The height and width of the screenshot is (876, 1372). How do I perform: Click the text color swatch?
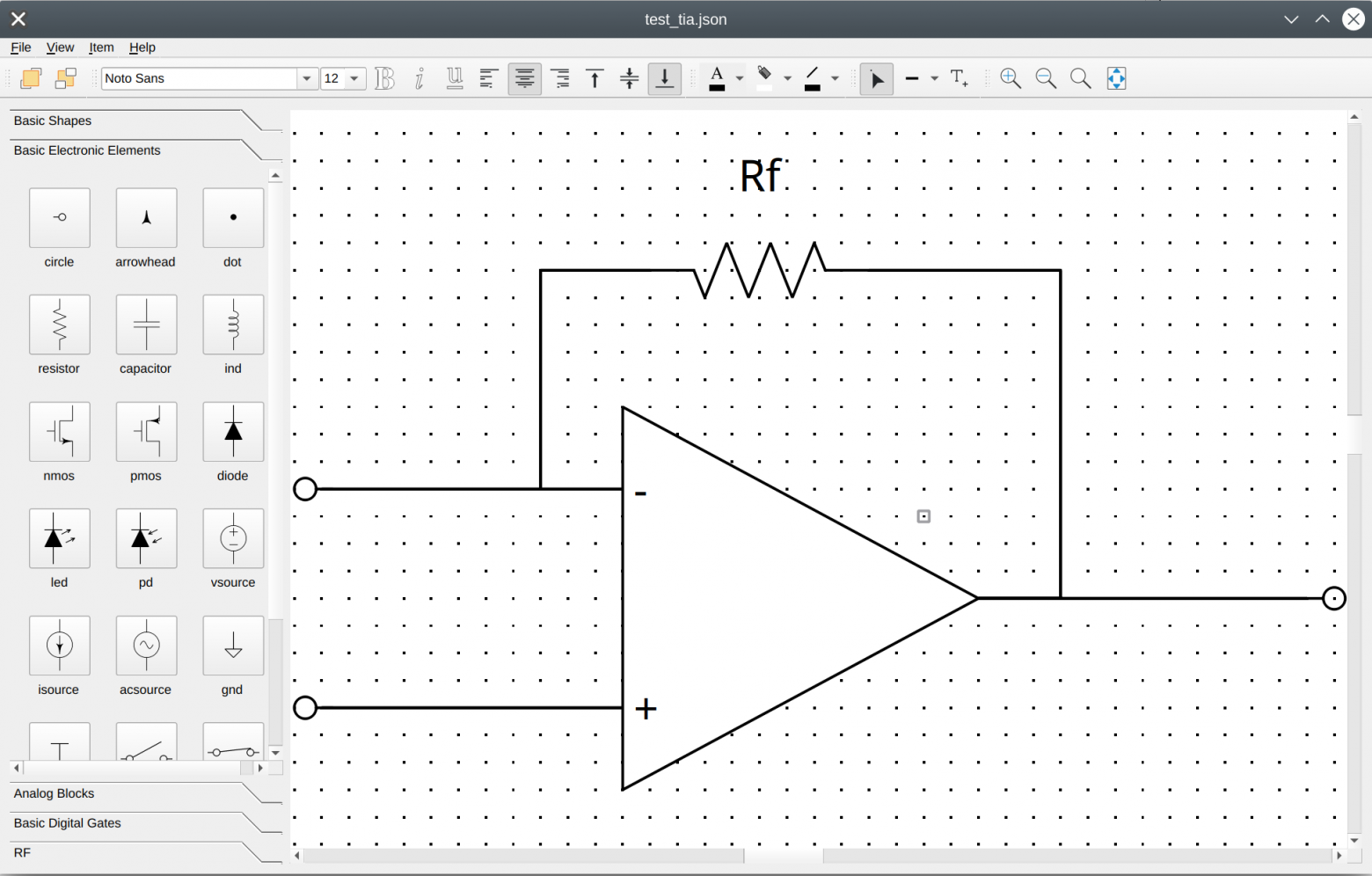pyautogui.click(x=717, y=78)
